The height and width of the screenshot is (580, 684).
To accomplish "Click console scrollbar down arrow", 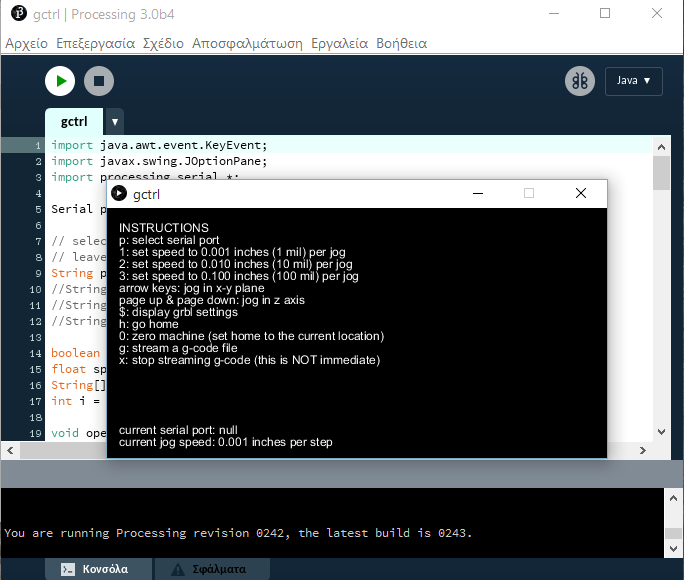I will click(x=673, y=549).
